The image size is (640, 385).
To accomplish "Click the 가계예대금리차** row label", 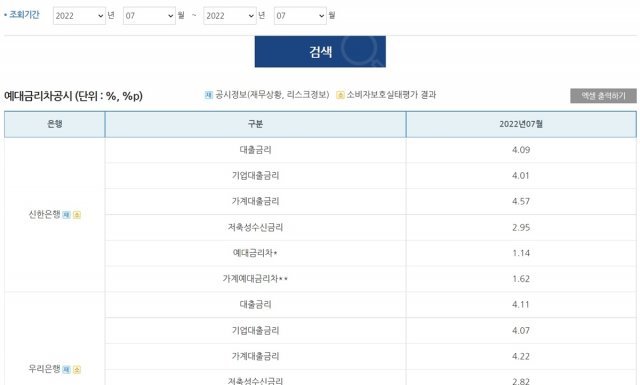I will coord(256,279).
